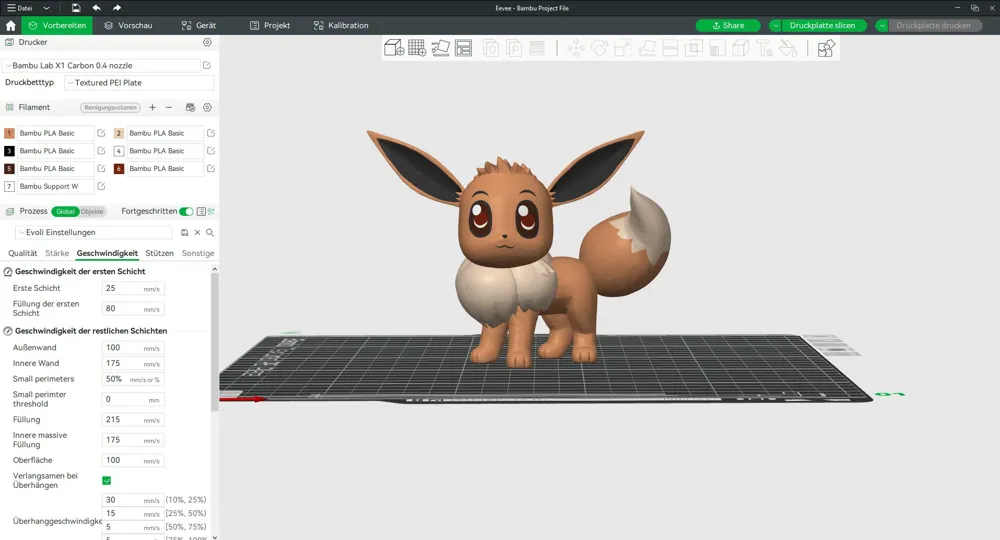Open the Gerät tab
This screenshot has width=1000, height=540.
(198, 26)
